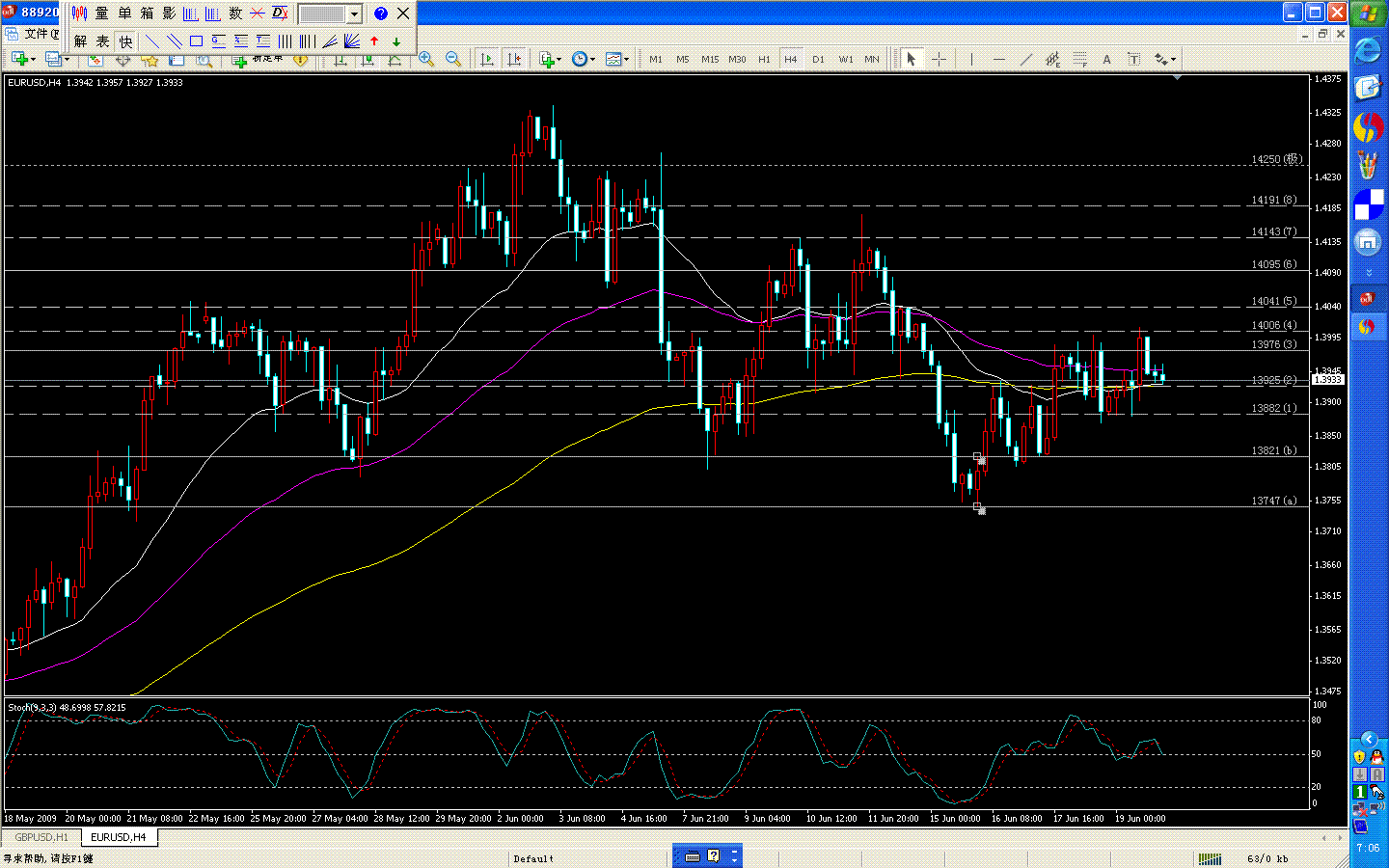This screenshot has height=868, width=1389.
Task: Select the text label tool
Action: coord(1133,60)
